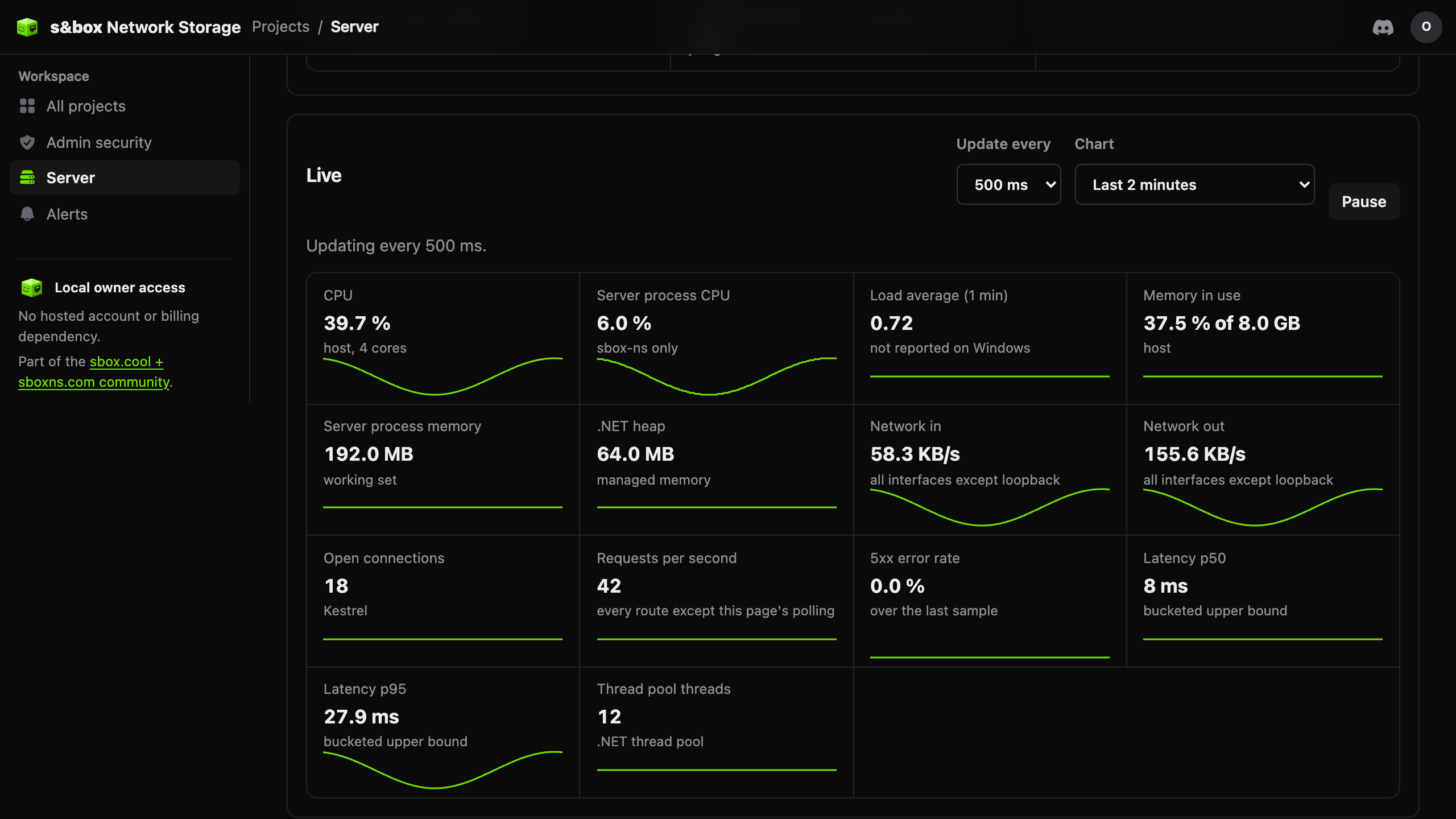Viewport: 1456px width, 819px height.
Task: Click Memory in use 37.5 % of 8.0 GB
Action: 1222,323
